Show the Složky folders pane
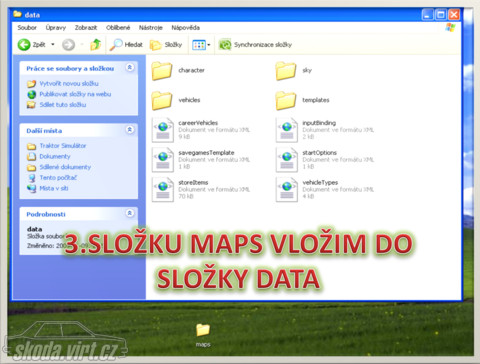480x364 pixels. click(166, 45)
